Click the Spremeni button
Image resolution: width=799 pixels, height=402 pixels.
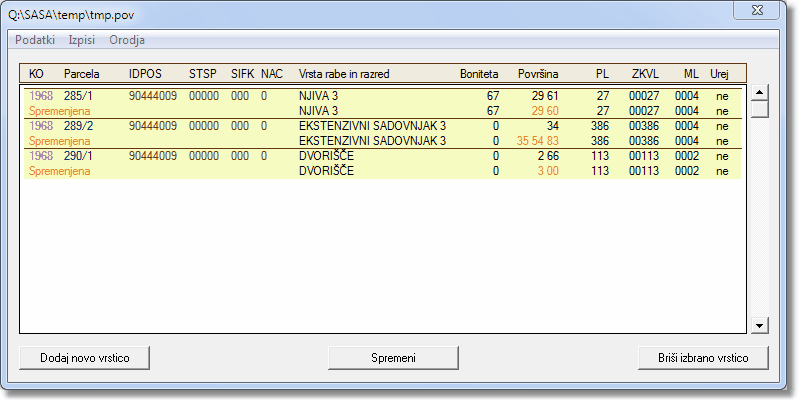tap(394, 357)
